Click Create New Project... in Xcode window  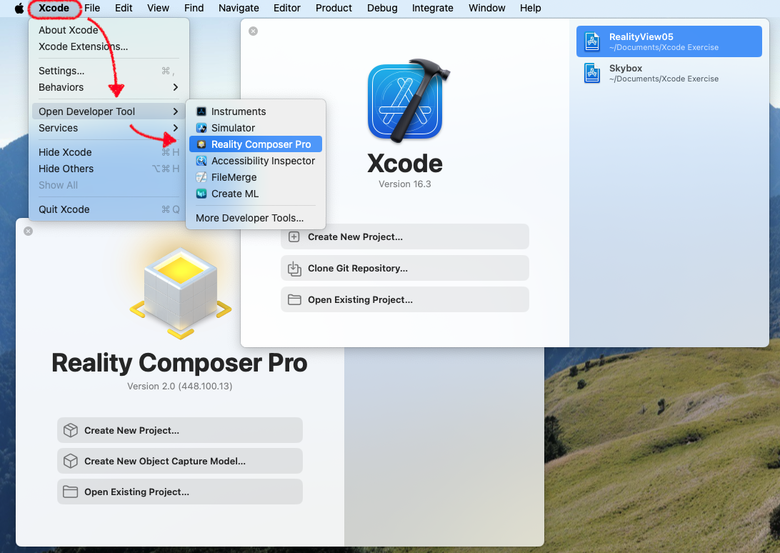[x=405, y=237]
